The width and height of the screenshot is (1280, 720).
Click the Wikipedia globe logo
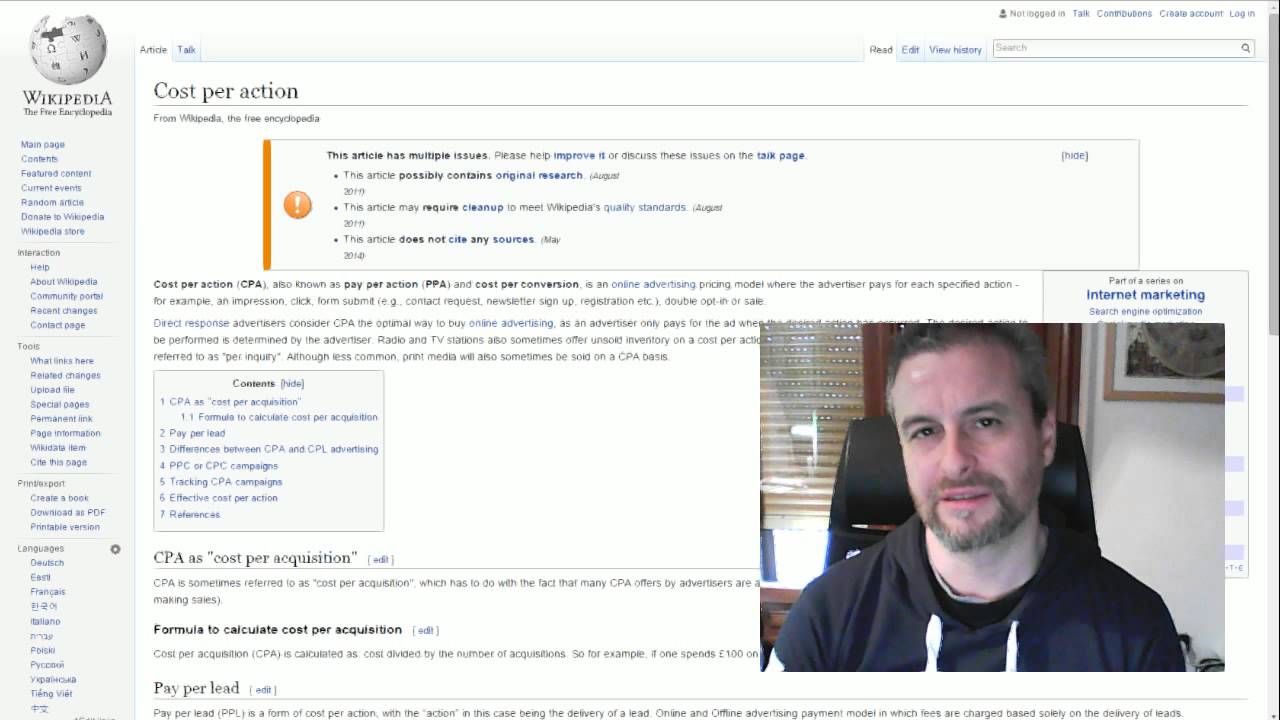tap(68, 49)
